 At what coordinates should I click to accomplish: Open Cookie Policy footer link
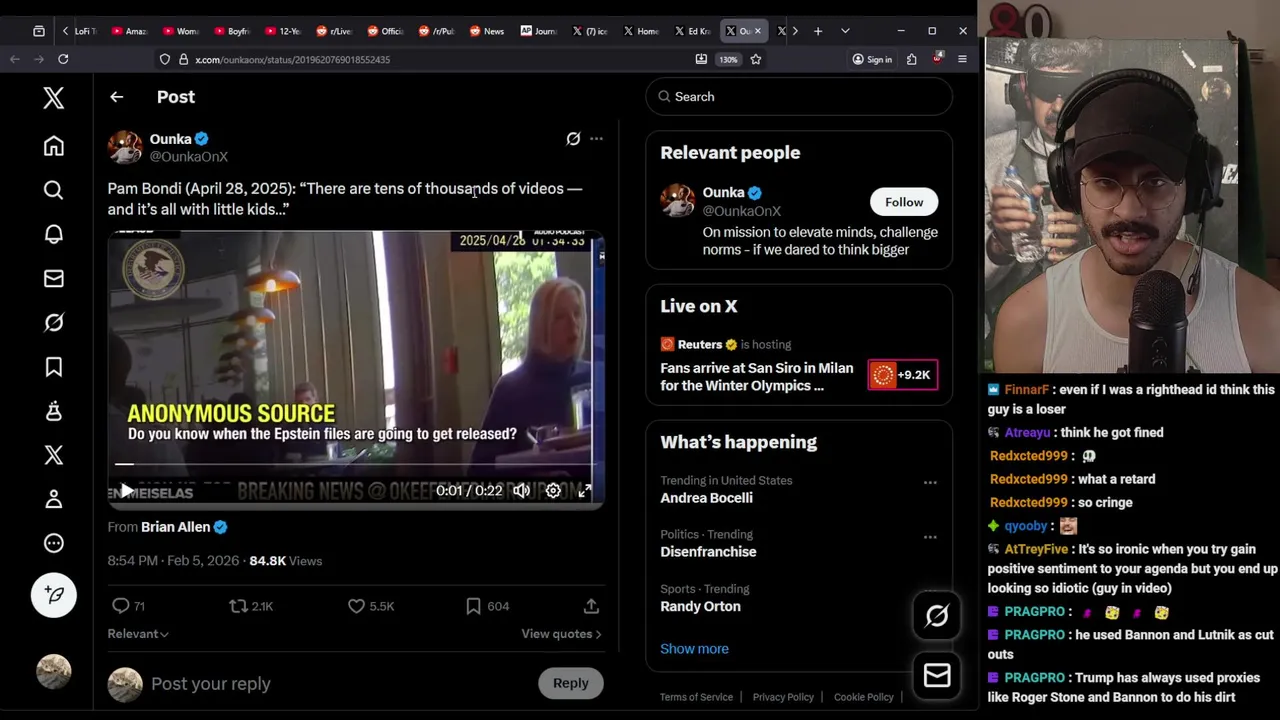pyautogui.click(x=863, y=697)
